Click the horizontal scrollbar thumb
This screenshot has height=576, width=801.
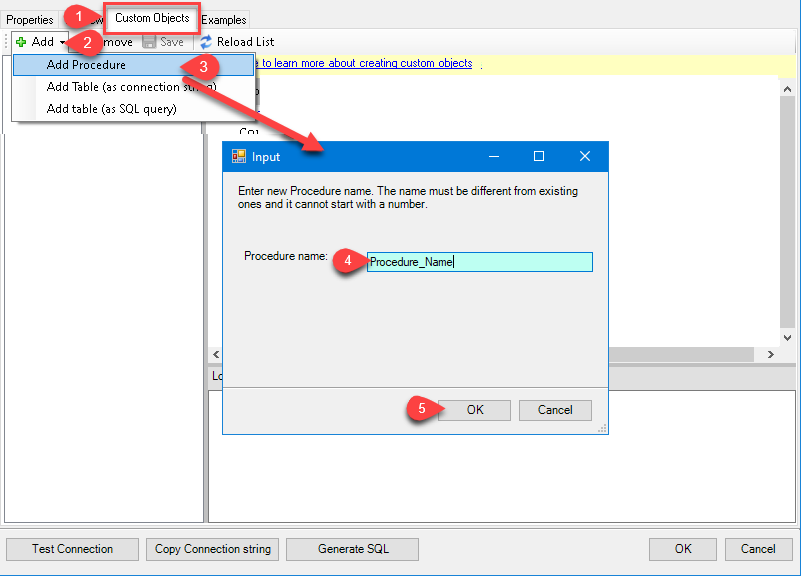681,354
